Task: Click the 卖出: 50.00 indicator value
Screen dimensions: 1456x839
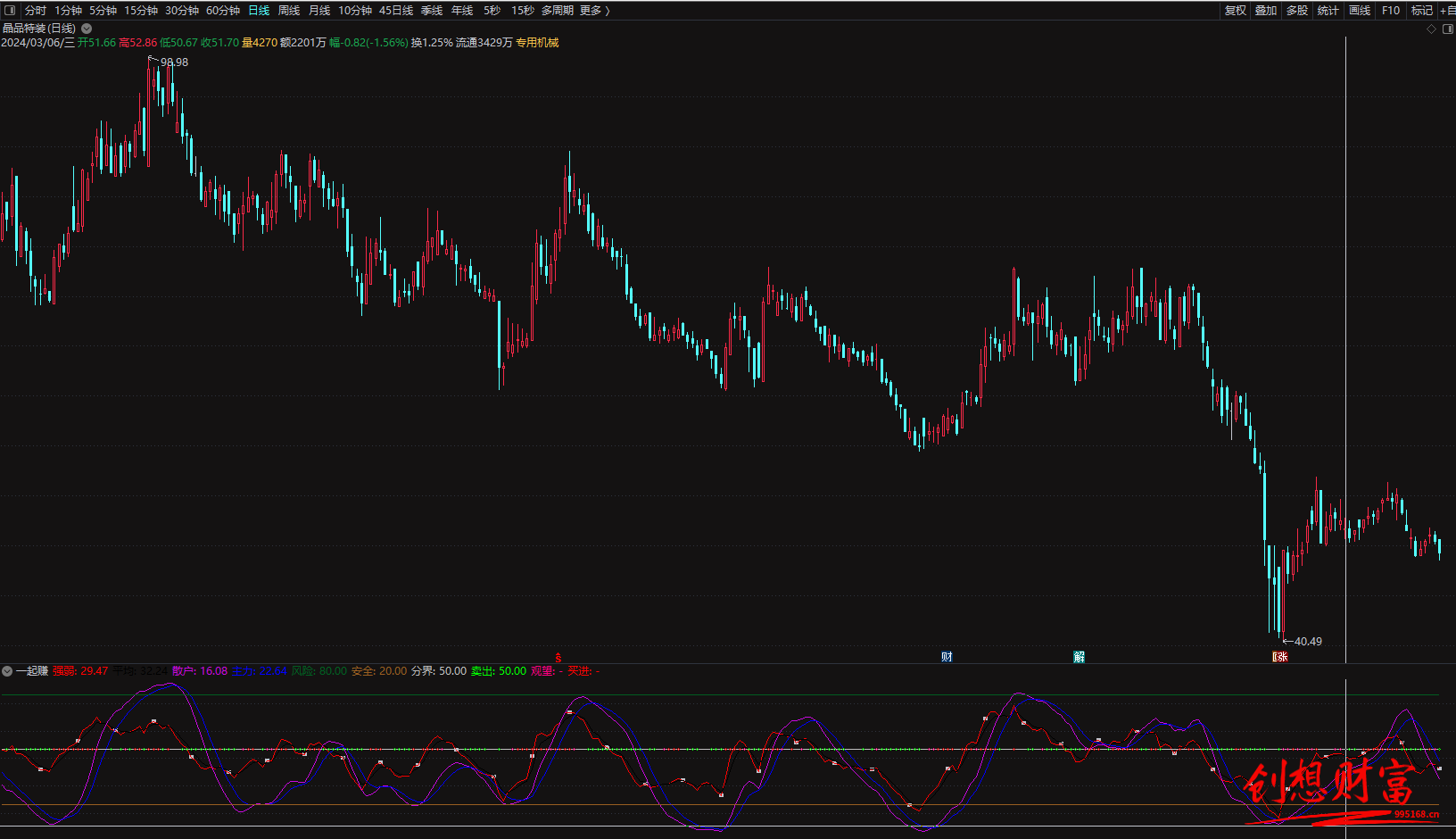Action: click(x=499, y=671)
